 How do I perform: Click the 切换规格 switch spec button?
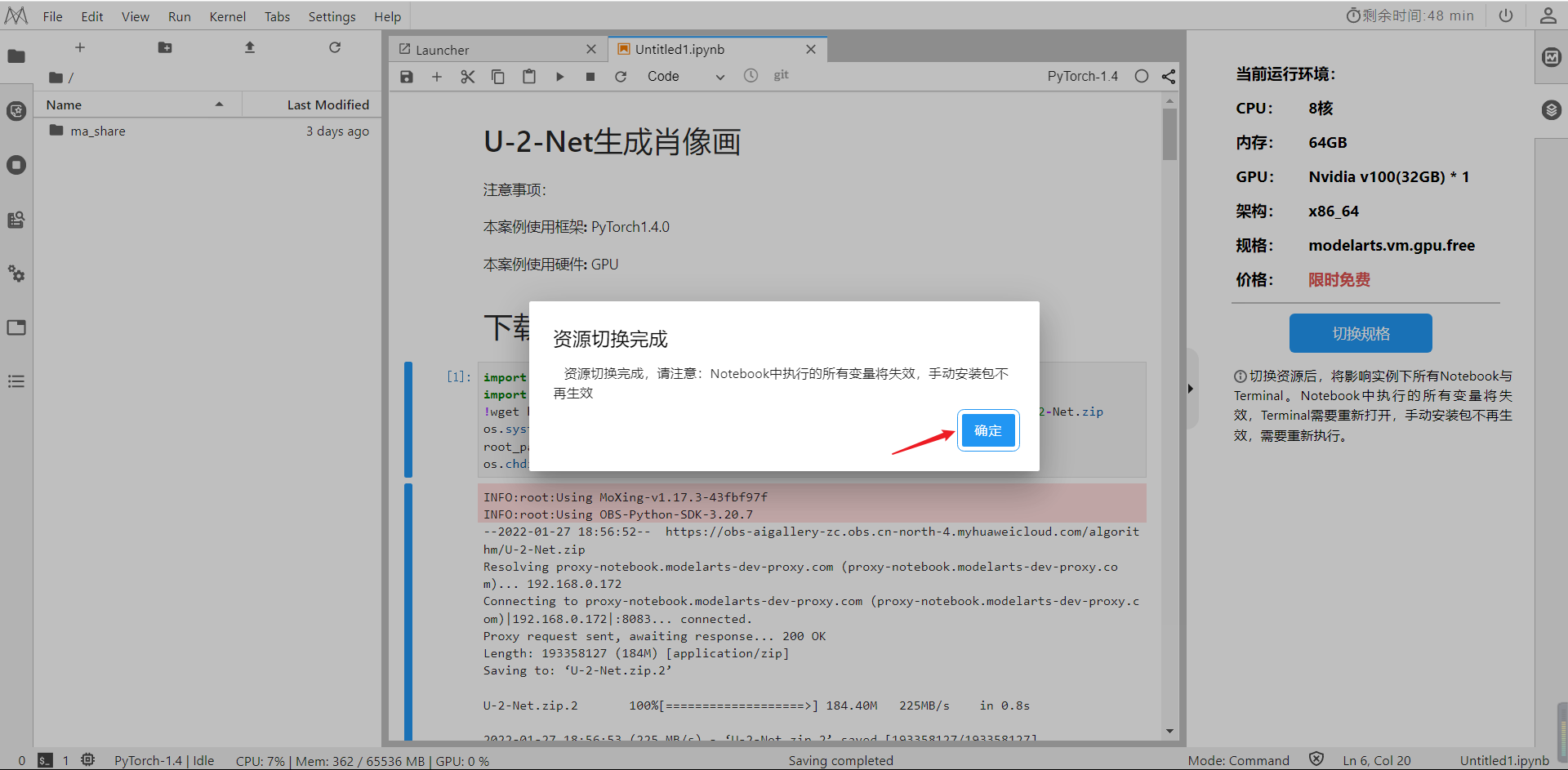(x=1361, y=333)
